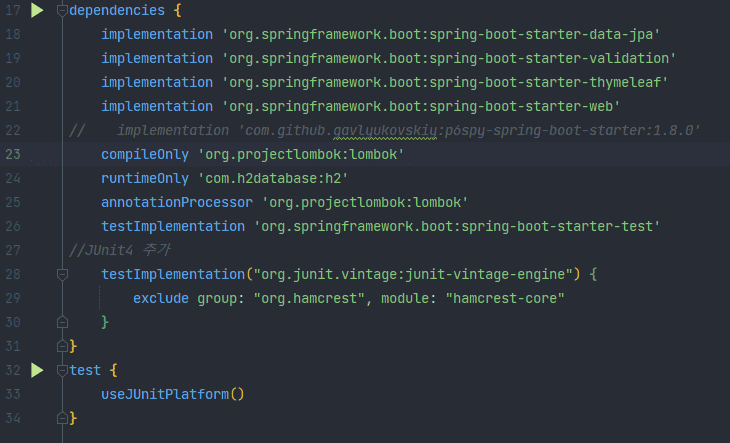
Task: Click the spring-boot-starter-data-jpa dependency string
Action: (441, 34)
